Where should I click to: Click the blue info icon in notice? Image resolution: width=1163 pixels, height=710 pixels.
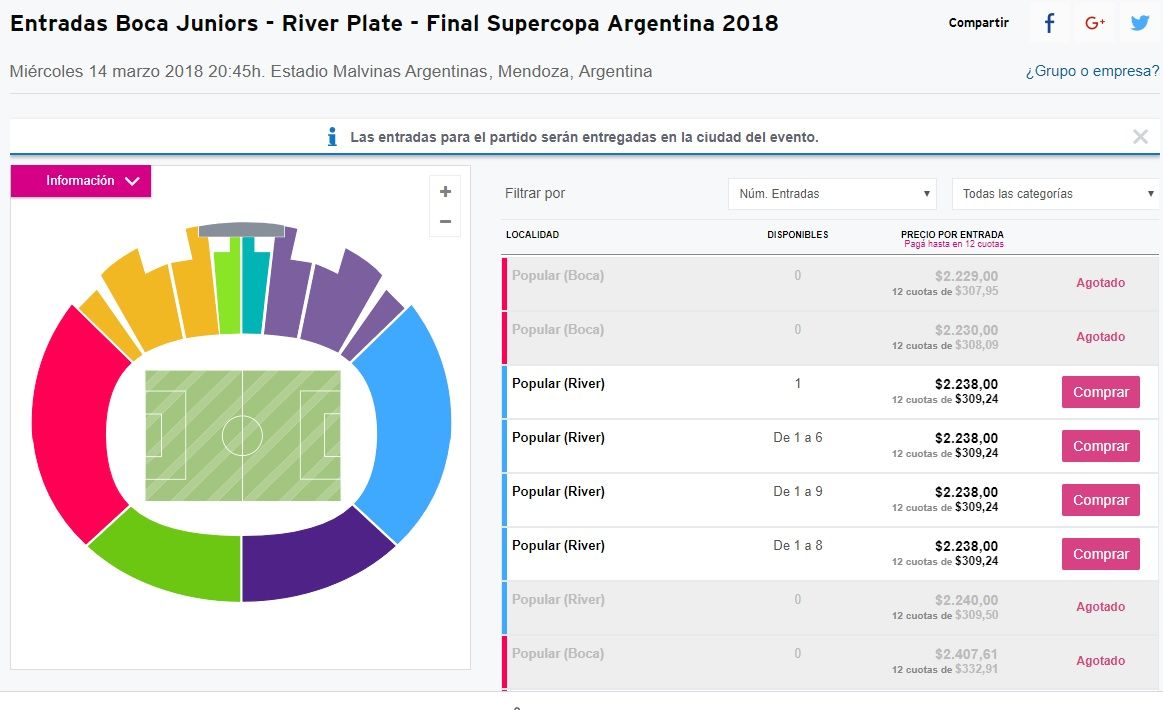pos(333,137)
